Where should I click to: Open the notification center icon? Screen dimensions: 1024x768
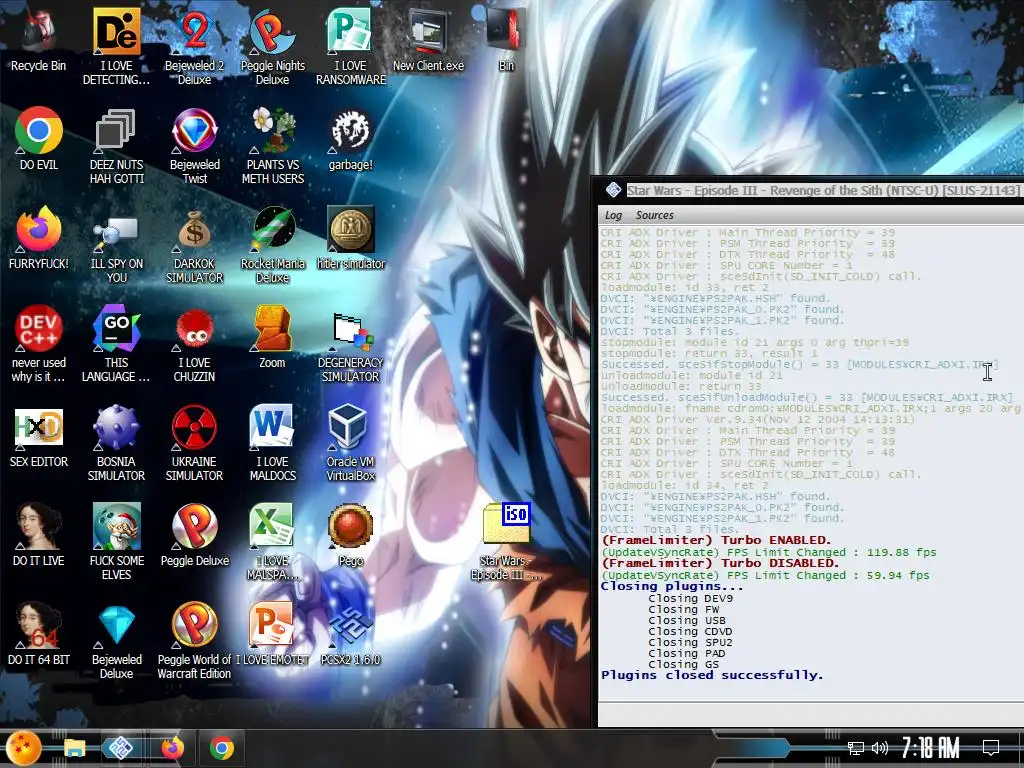[x=991, y=747]
